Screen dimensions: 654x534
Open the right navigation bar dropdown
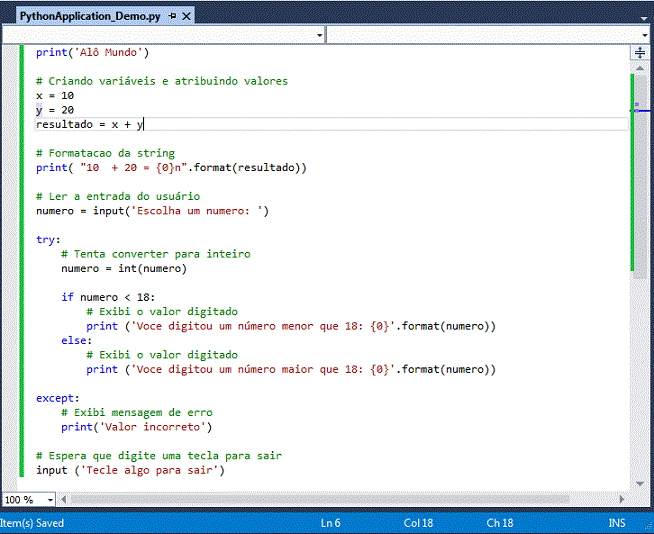(645, 35)
